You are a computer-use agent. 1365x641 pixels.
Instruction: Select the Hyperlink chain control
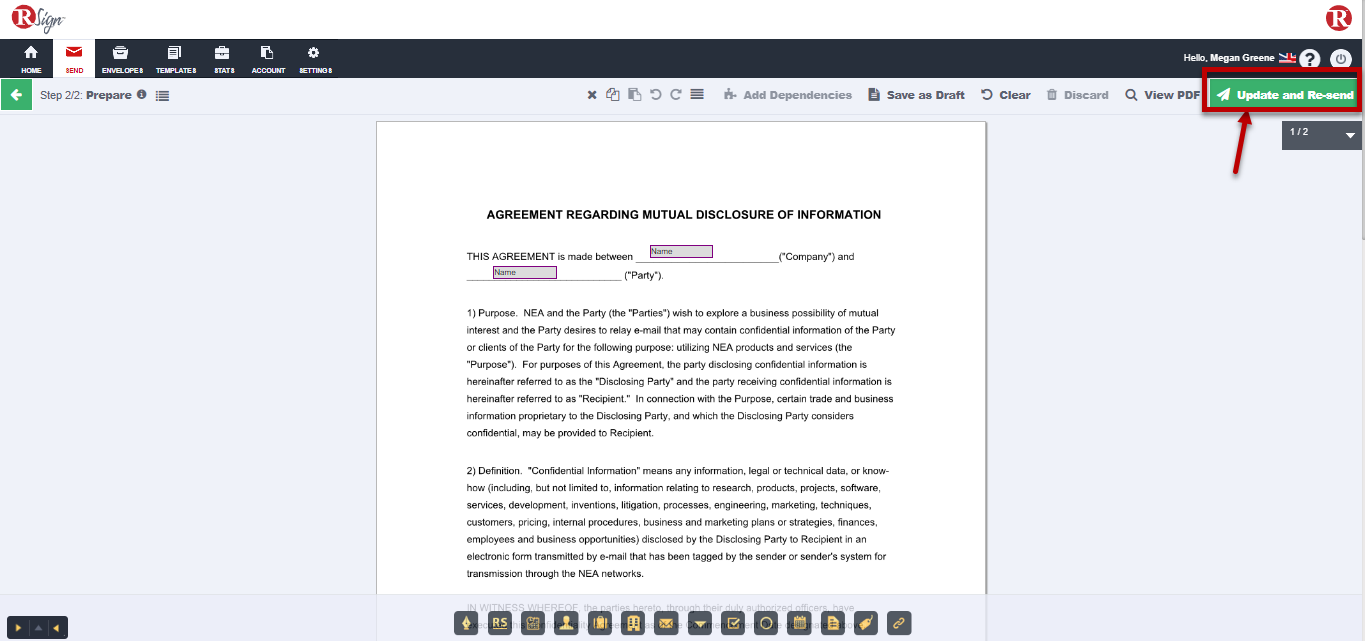tap(899, 624)
